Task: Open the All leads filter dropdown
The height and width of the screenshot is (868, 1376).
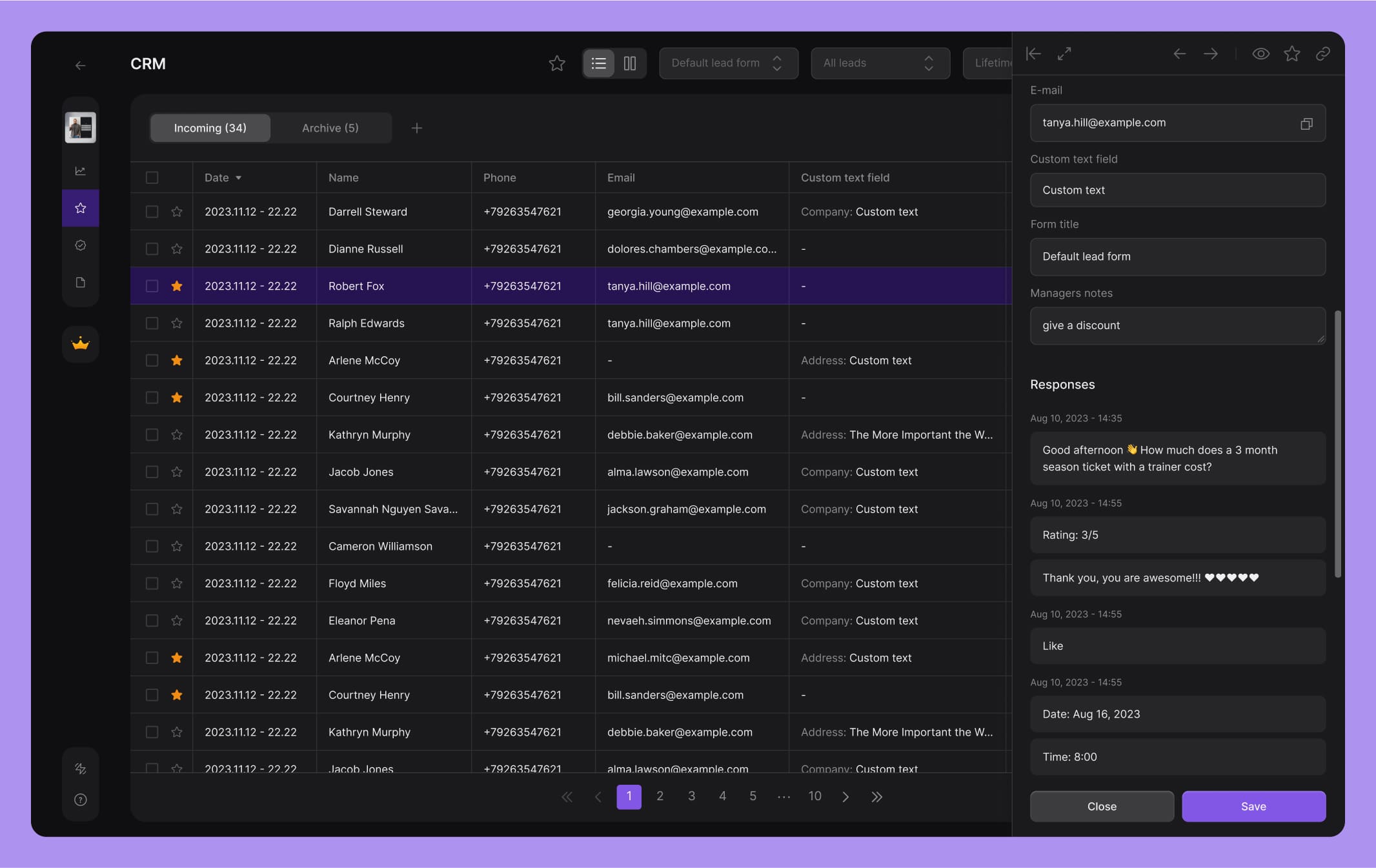Action: pyautogui.click(x=880, y=63)
